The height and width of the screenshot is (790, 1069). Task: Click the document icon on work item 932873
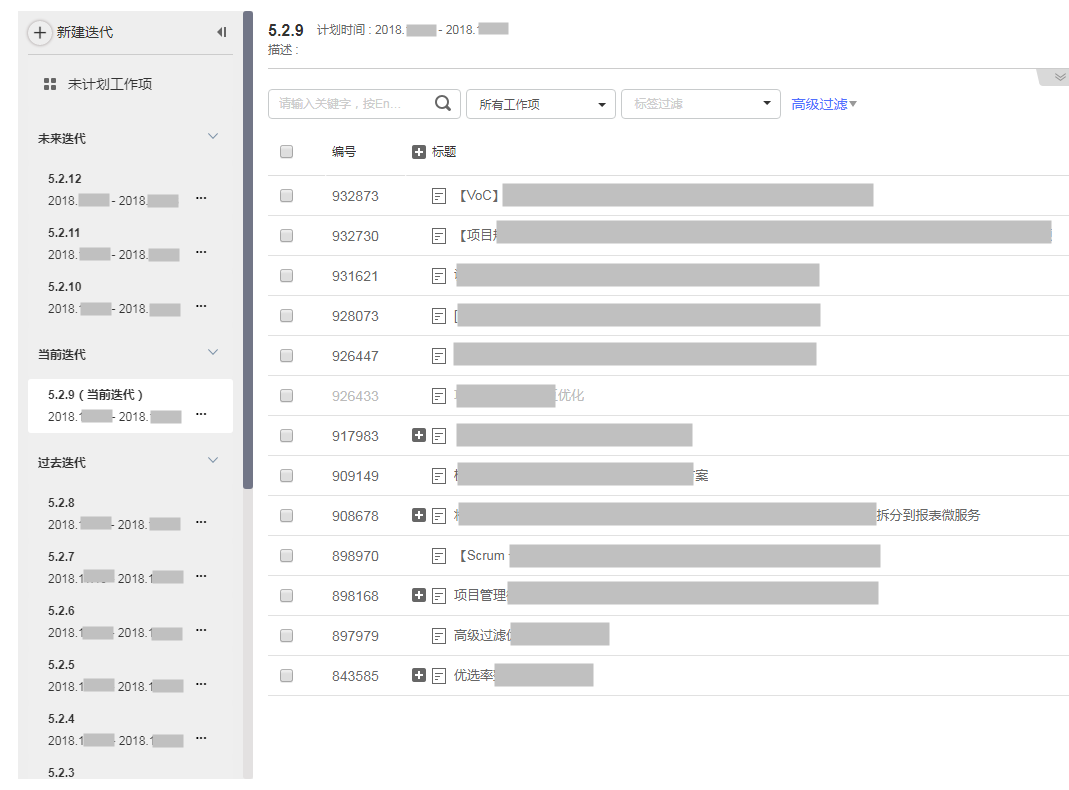point(438,195)
